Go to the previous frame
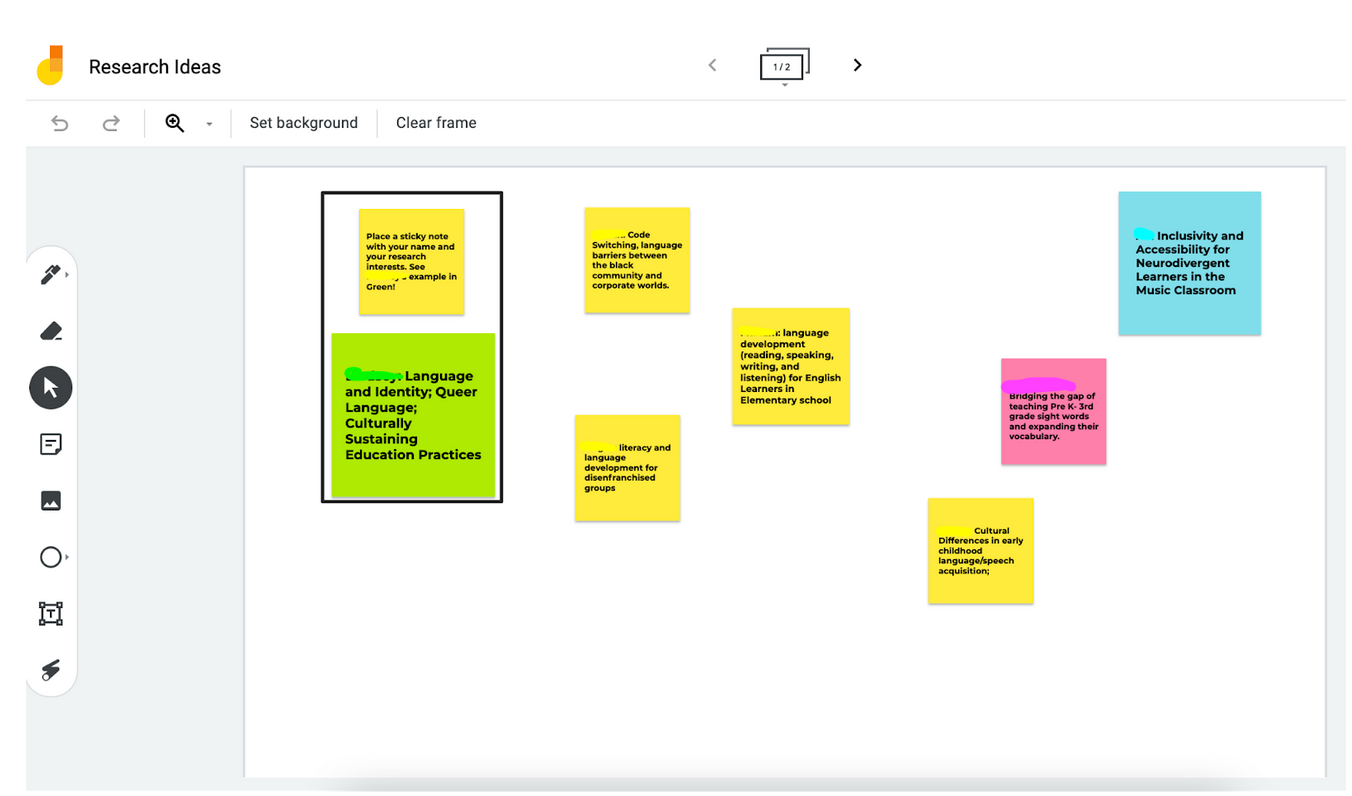1352x796 pixels. click(712, 65)
